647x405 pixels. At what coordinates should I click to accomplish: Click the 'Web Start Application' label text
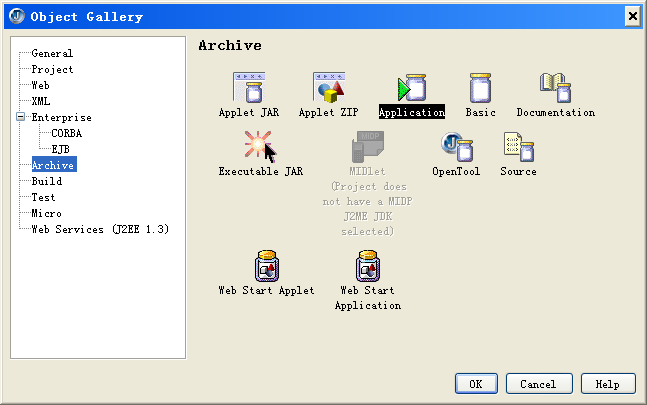368,298
